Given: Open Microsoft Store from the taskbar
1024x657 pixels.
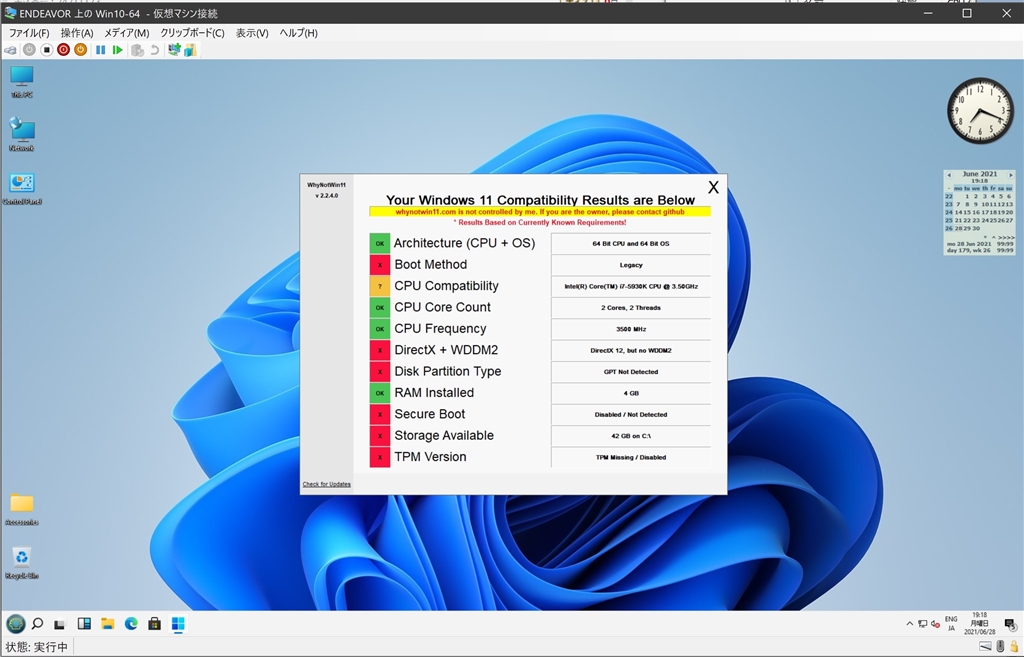Looking at the screenshot, I should point(154,624).
